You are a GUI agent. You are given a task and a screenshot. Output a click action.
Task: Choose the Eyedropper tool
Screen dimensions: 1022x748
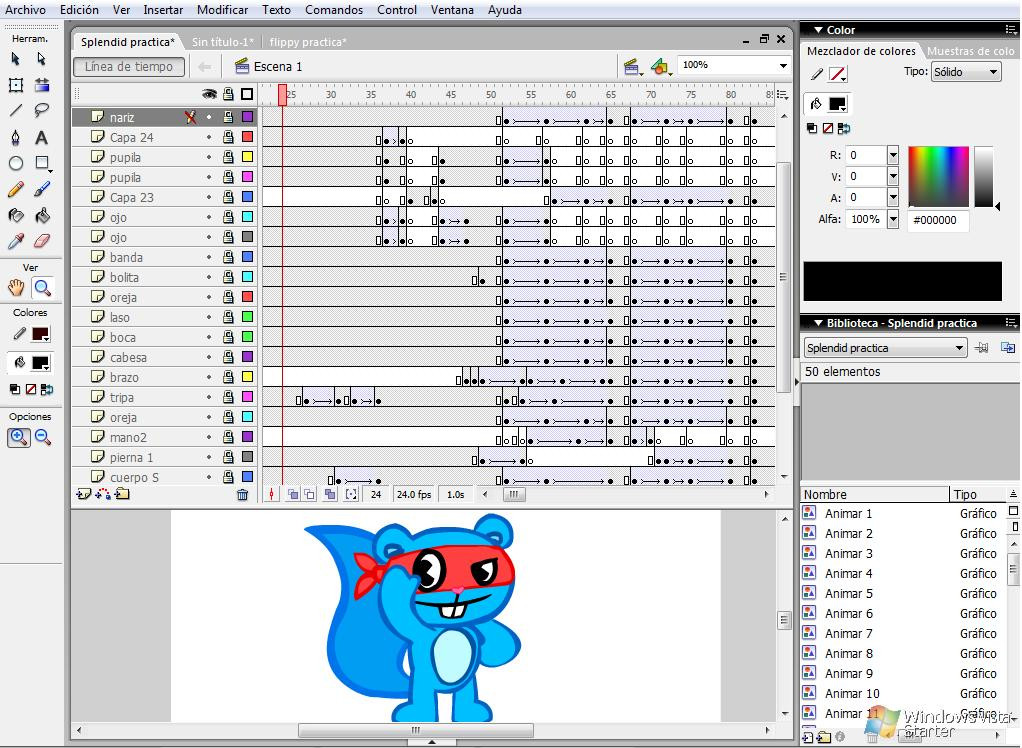point(16,241)
